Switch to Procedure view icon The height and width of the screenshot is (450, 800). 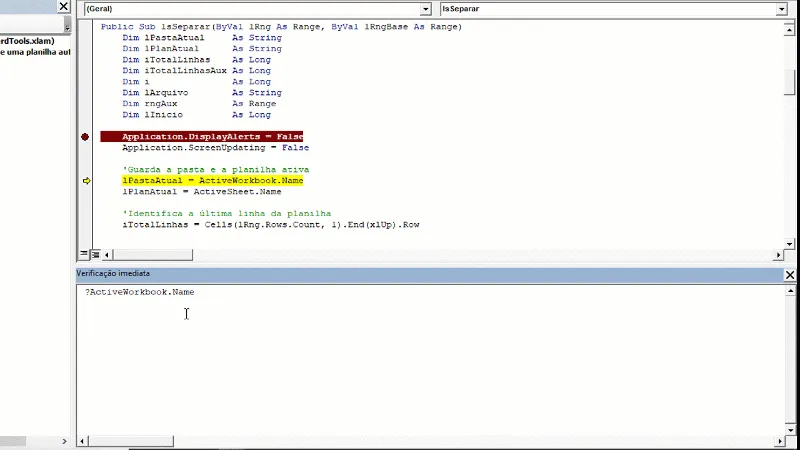pos(84,254)
